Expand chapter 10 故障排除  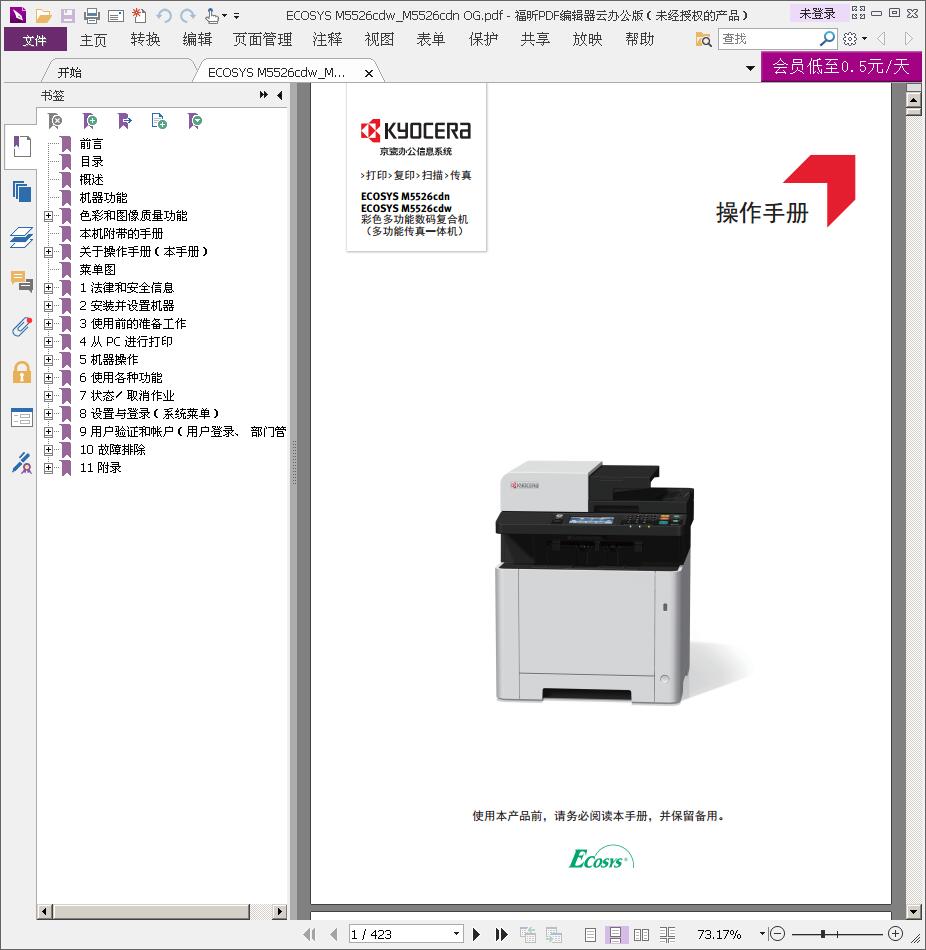pos(48,450)
